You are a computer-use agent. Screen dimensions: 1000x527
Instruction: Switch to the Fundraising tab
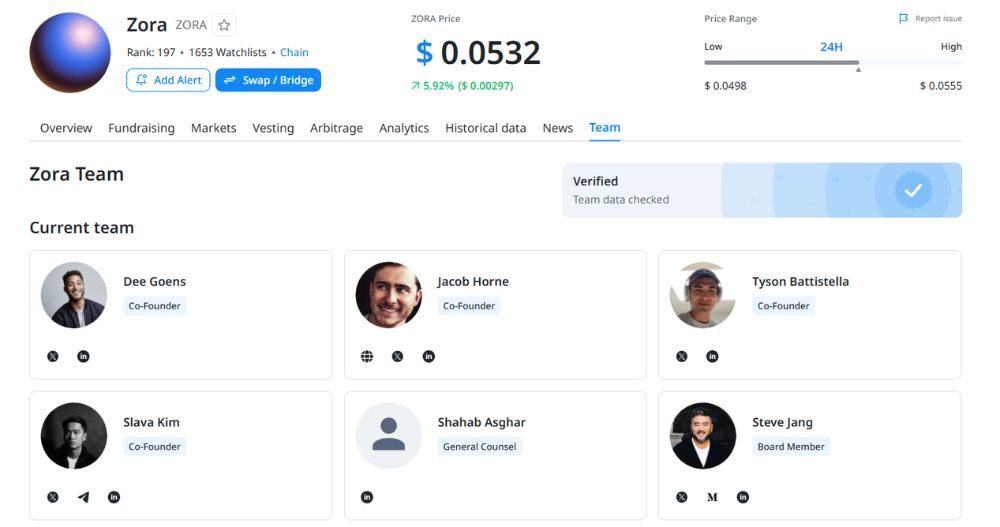(141, 128)
